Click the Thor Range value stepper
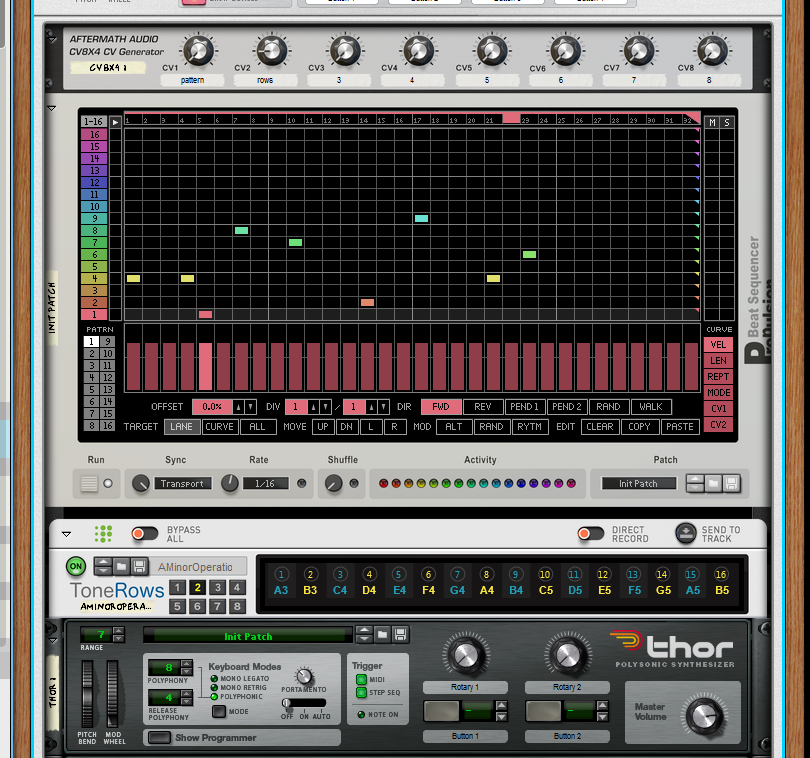Image resolution: width=810 pixels, height=758 pixels. [x=119, y=634]
